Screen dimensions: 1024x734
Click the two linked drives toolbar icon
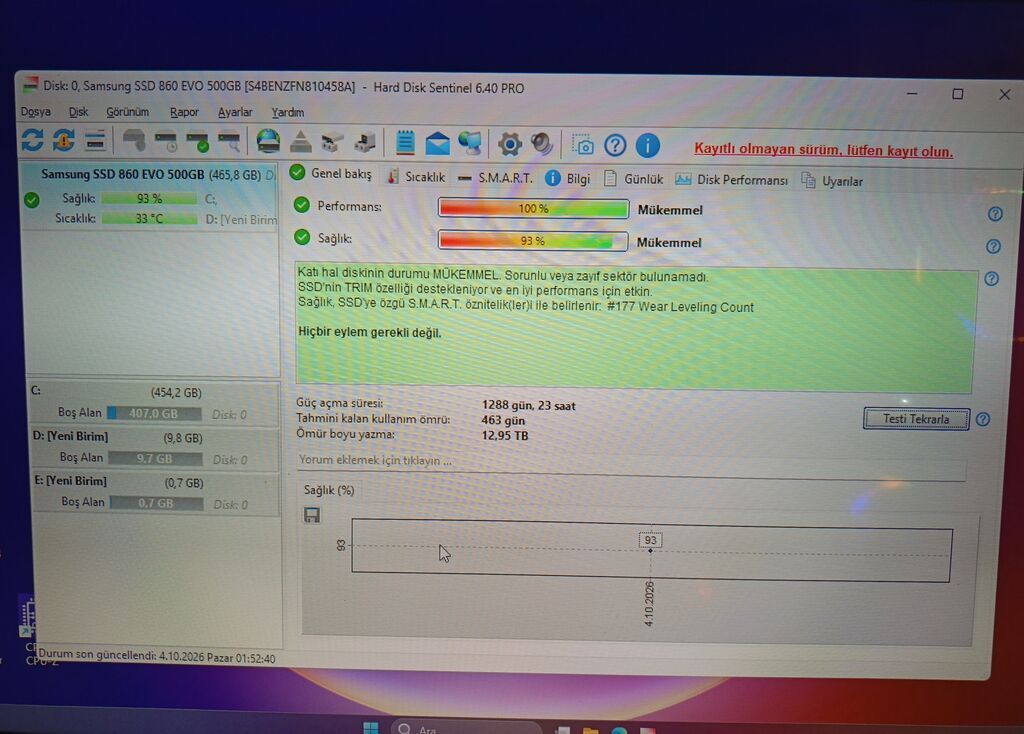332,142
